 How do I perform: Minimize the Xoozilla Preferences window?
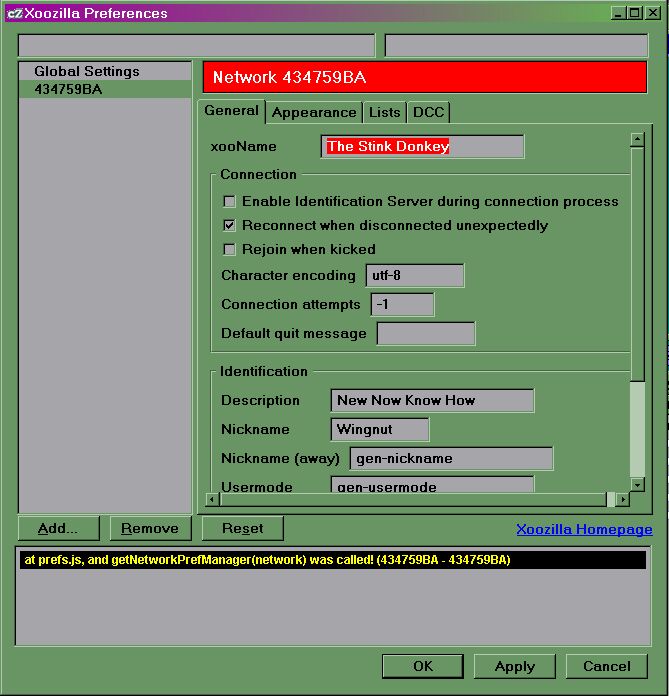pos(618,13)
